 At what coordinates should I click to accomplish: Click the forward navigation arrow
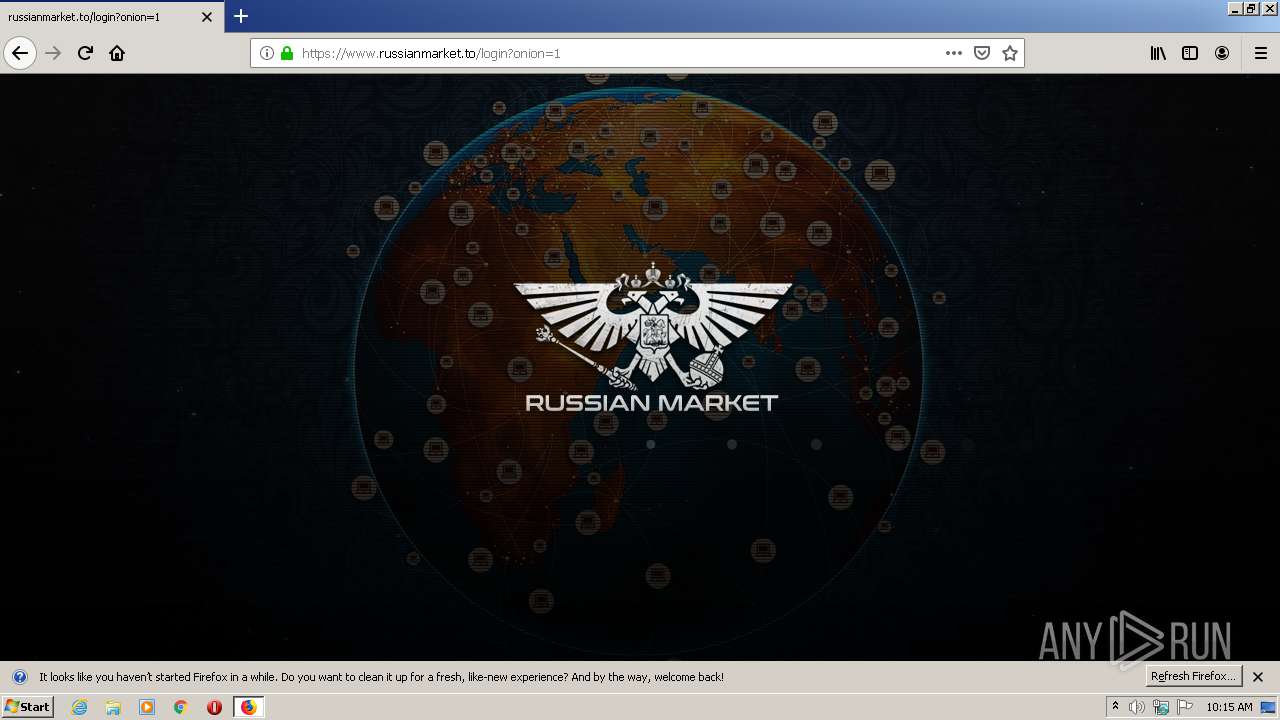point(53,53)
